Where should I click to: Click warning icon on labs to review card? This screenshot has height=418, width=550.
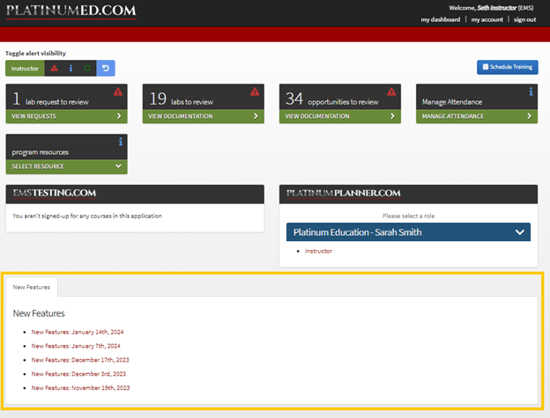(255, 92)
